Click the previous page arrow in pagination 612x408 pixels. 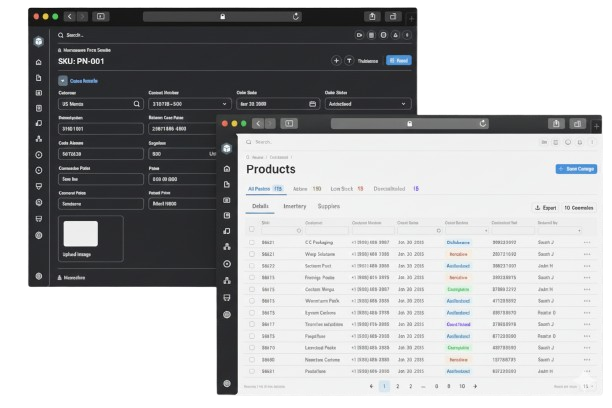[371, 386]
